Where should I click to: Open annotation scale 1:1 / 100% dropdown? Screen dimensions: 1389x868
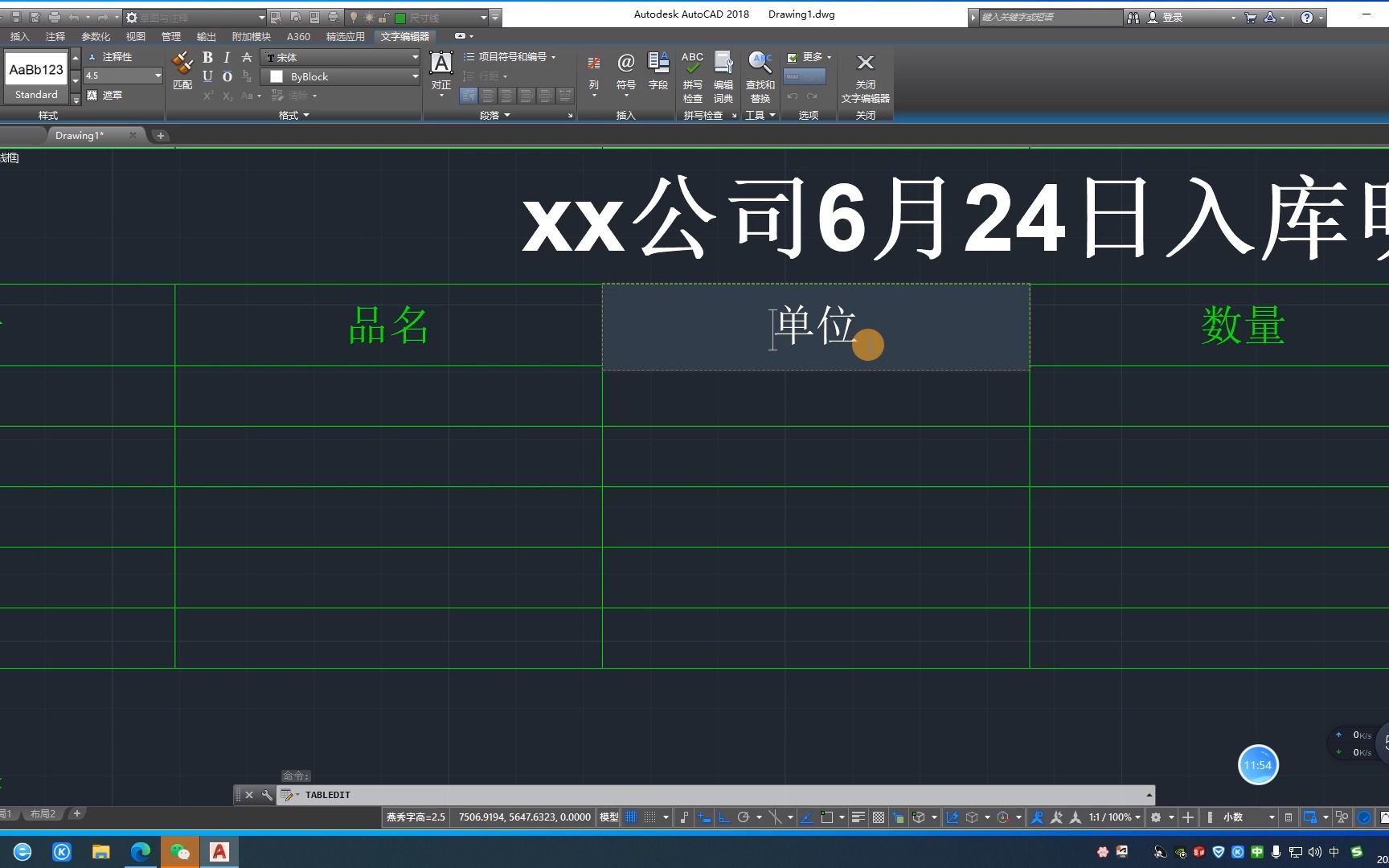coord(1115,817)
